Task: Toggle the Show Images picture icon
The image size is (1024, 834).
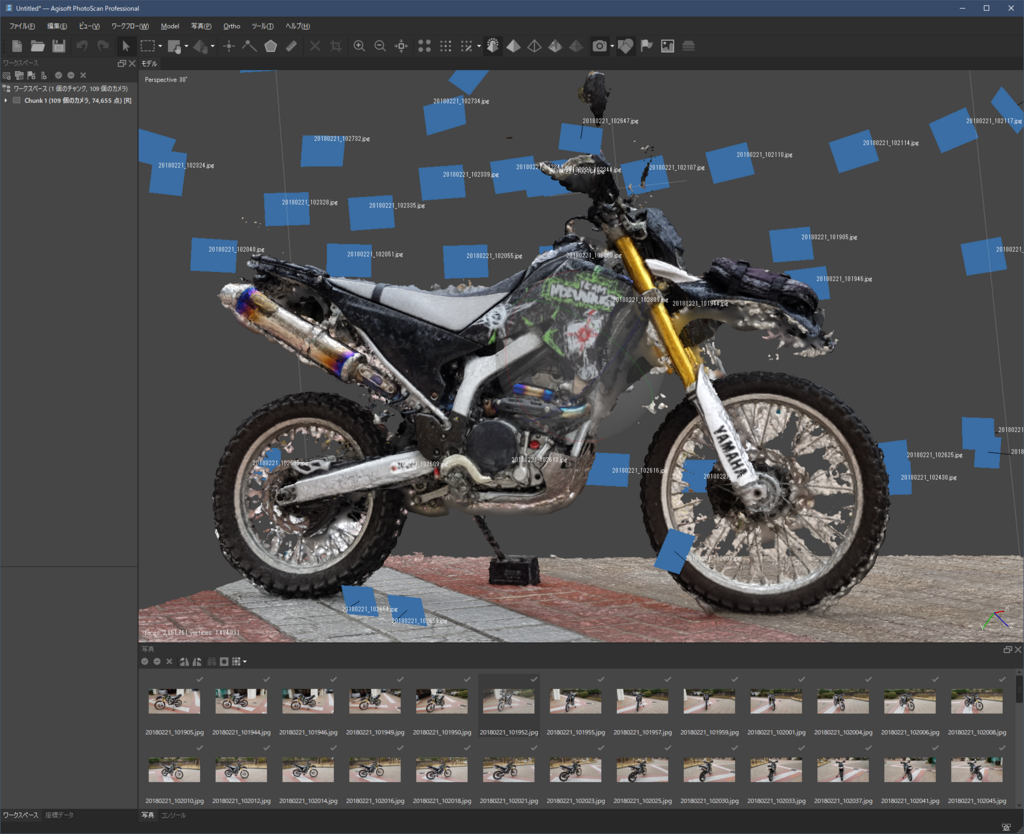Action: [667, 46]
